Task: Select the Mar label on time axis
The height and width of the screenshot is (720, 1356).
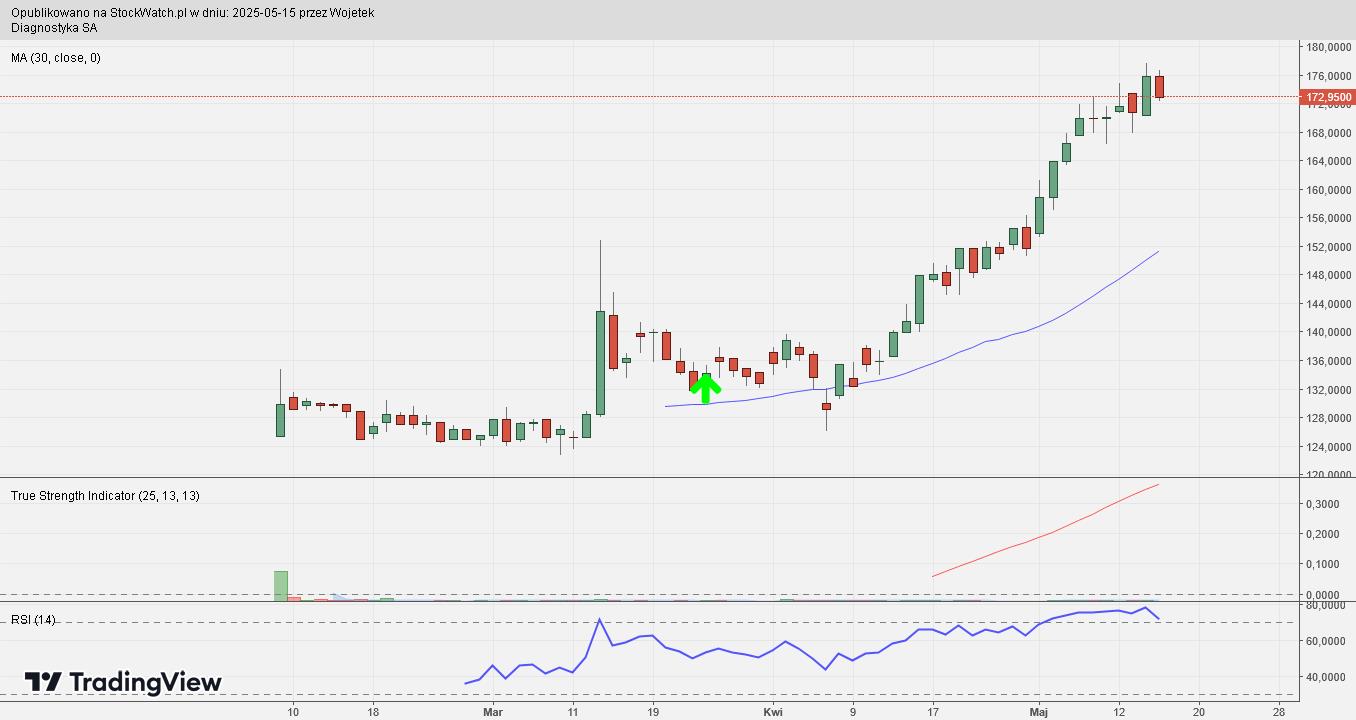Action: [x=492, y=712]
